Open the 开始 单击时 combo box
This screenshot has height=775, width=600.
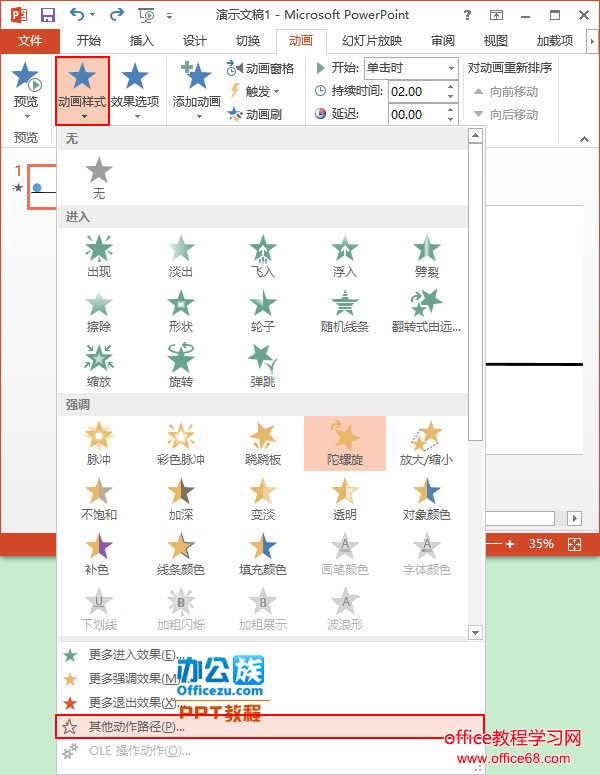[411, 68]
